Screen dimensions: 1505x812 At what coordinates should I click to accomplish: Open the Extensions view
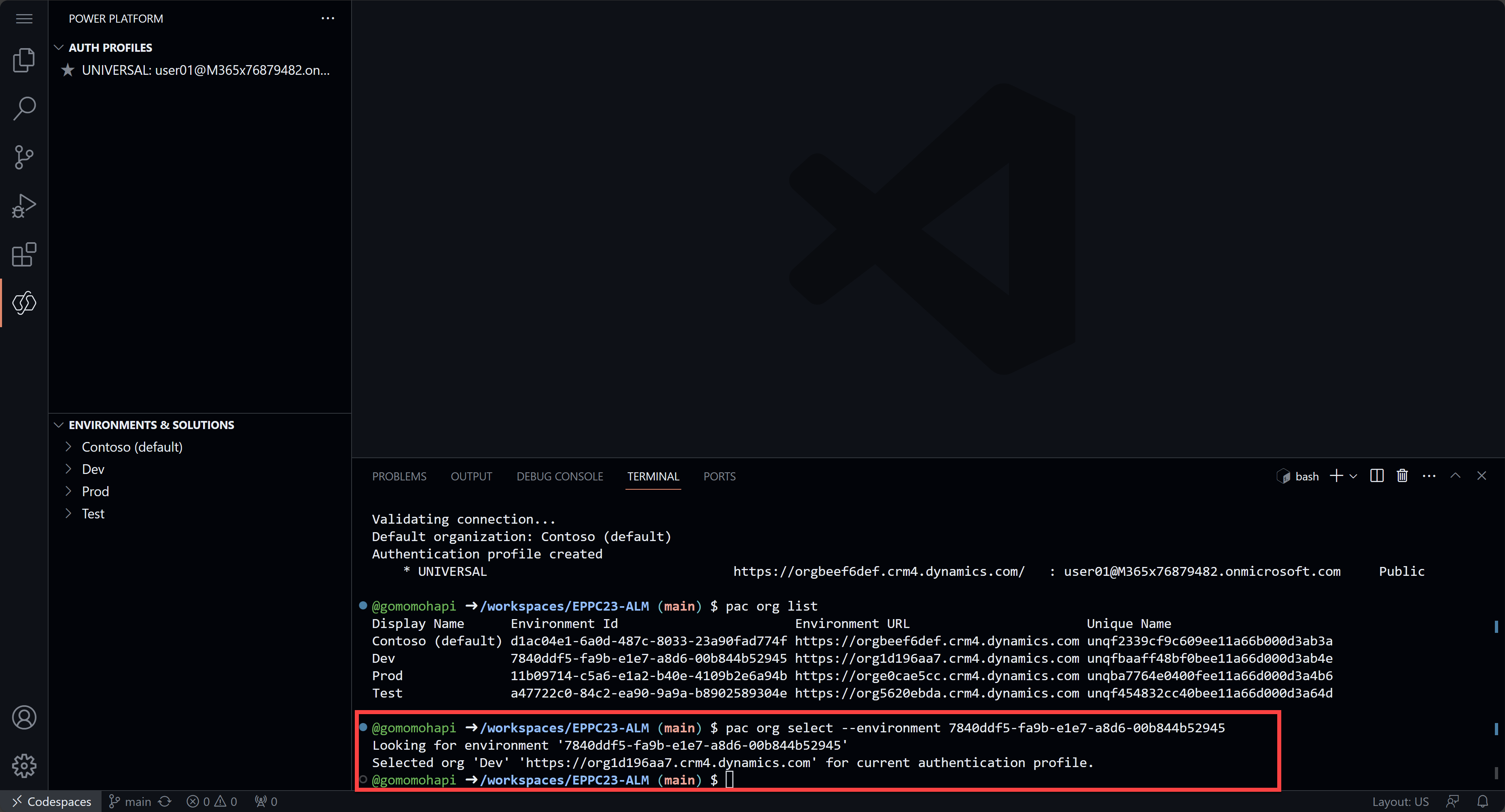(24, 255)
